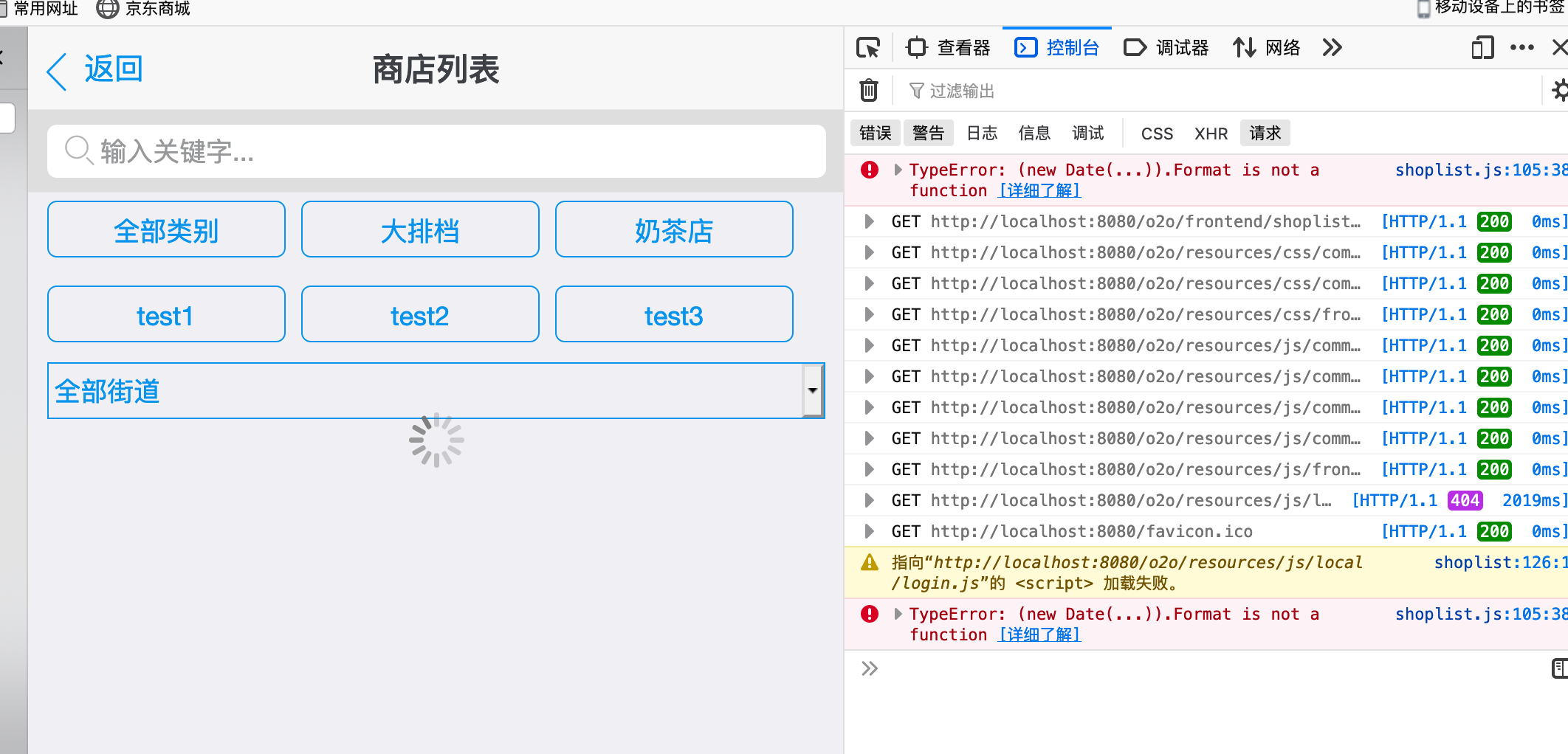Screen dimensions: 1568x754
Task: Click the element picker icon in devtools
Action: point(868,48)
